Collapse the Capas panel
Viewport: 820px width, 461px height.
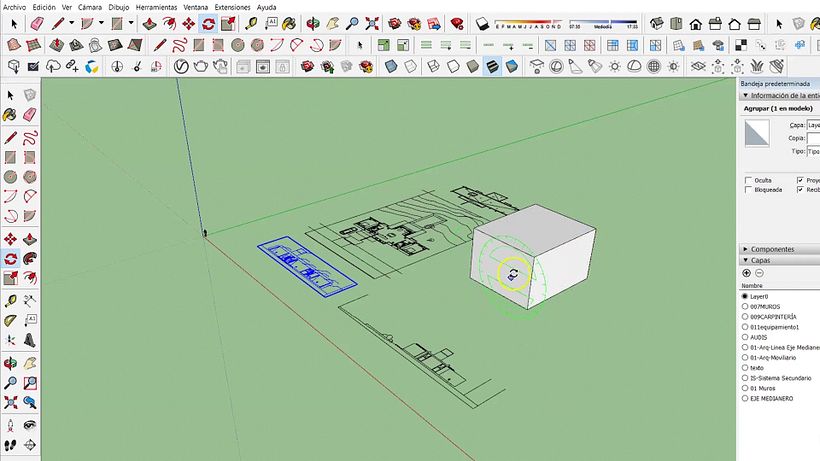click(746, 260)
